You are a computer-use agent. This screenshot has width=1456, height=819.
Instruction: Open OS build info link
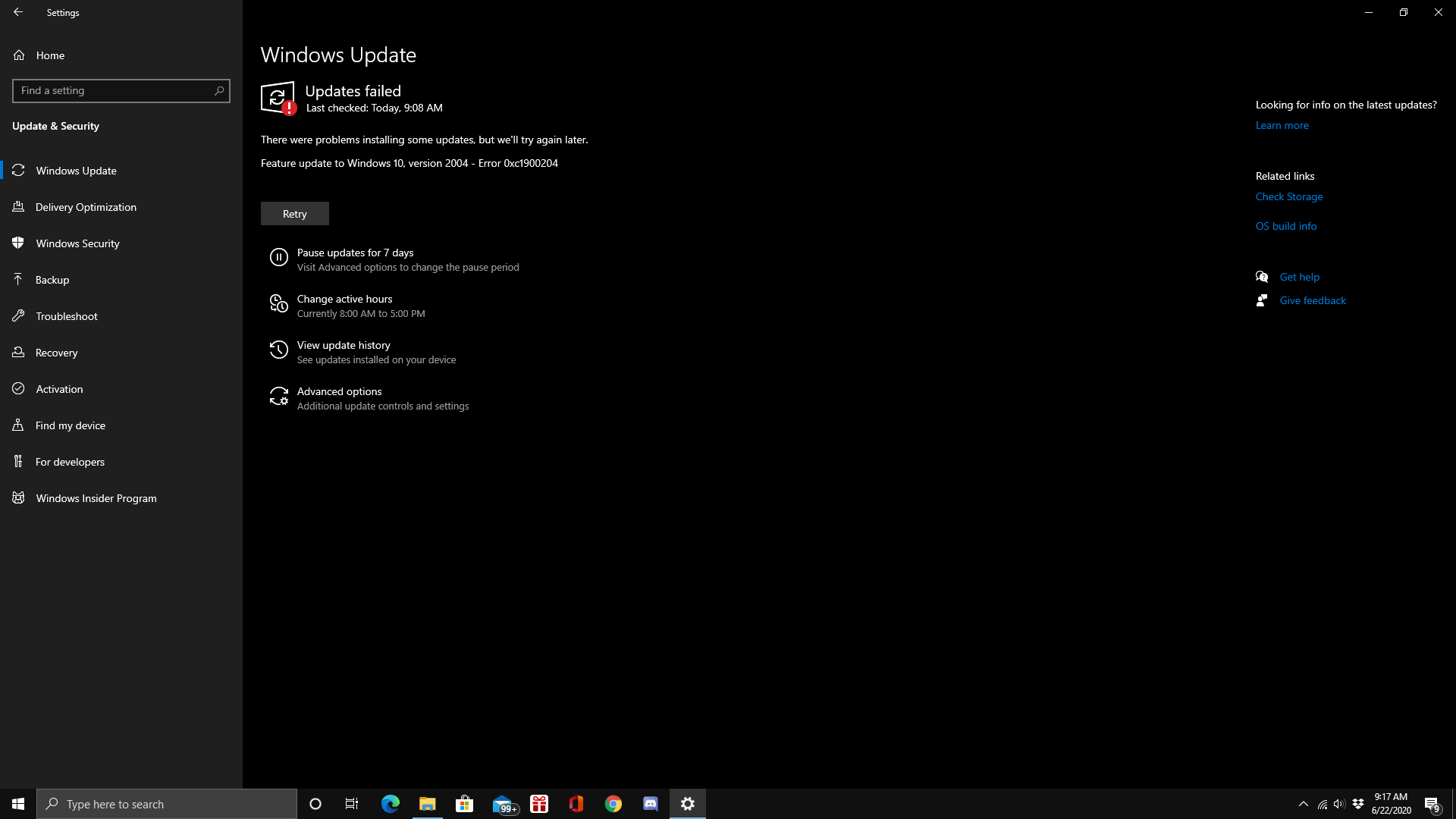coord(1285,226)
